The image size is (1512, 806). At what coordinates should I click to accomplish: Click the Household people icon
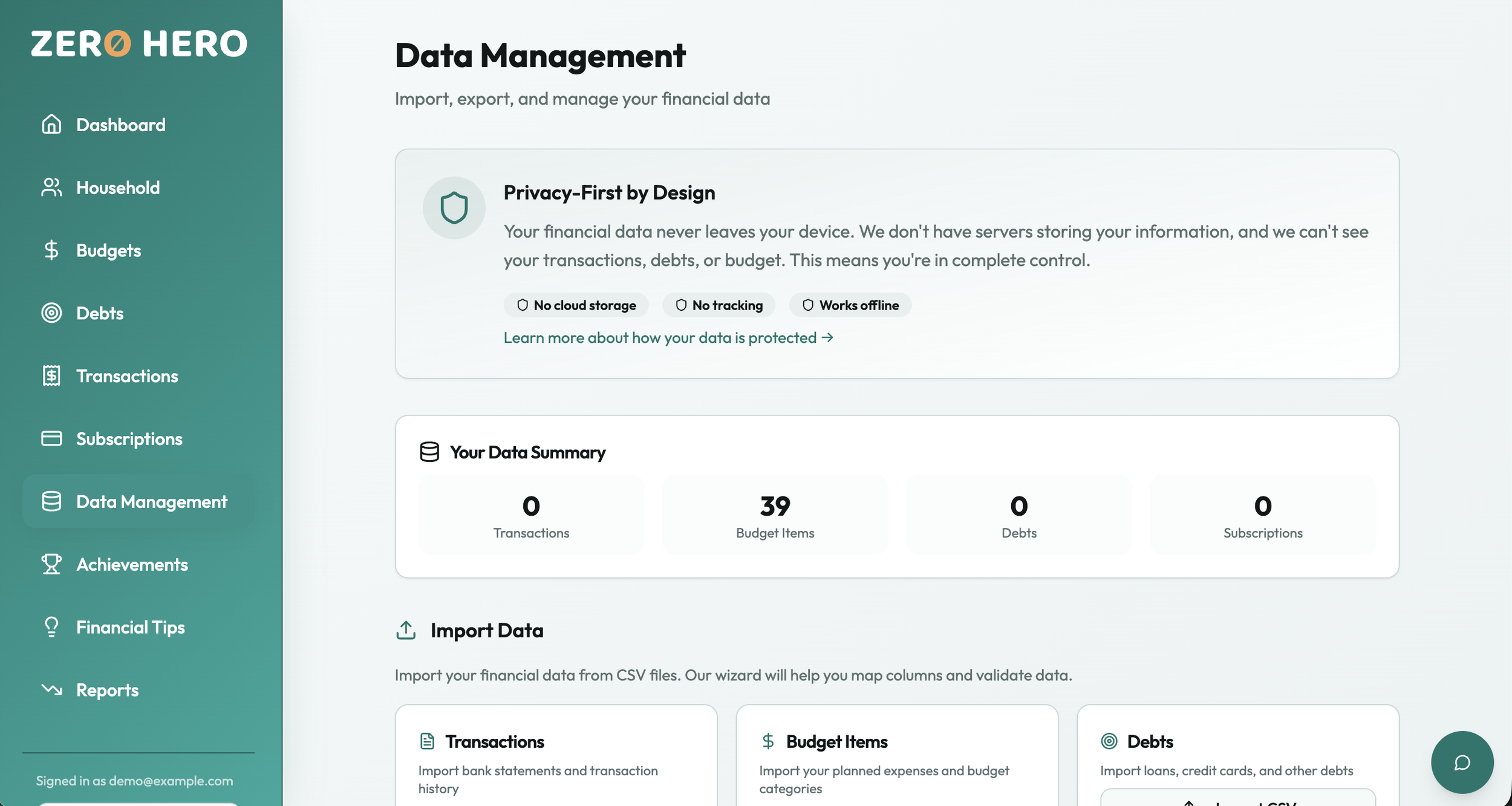click(51, 187)
